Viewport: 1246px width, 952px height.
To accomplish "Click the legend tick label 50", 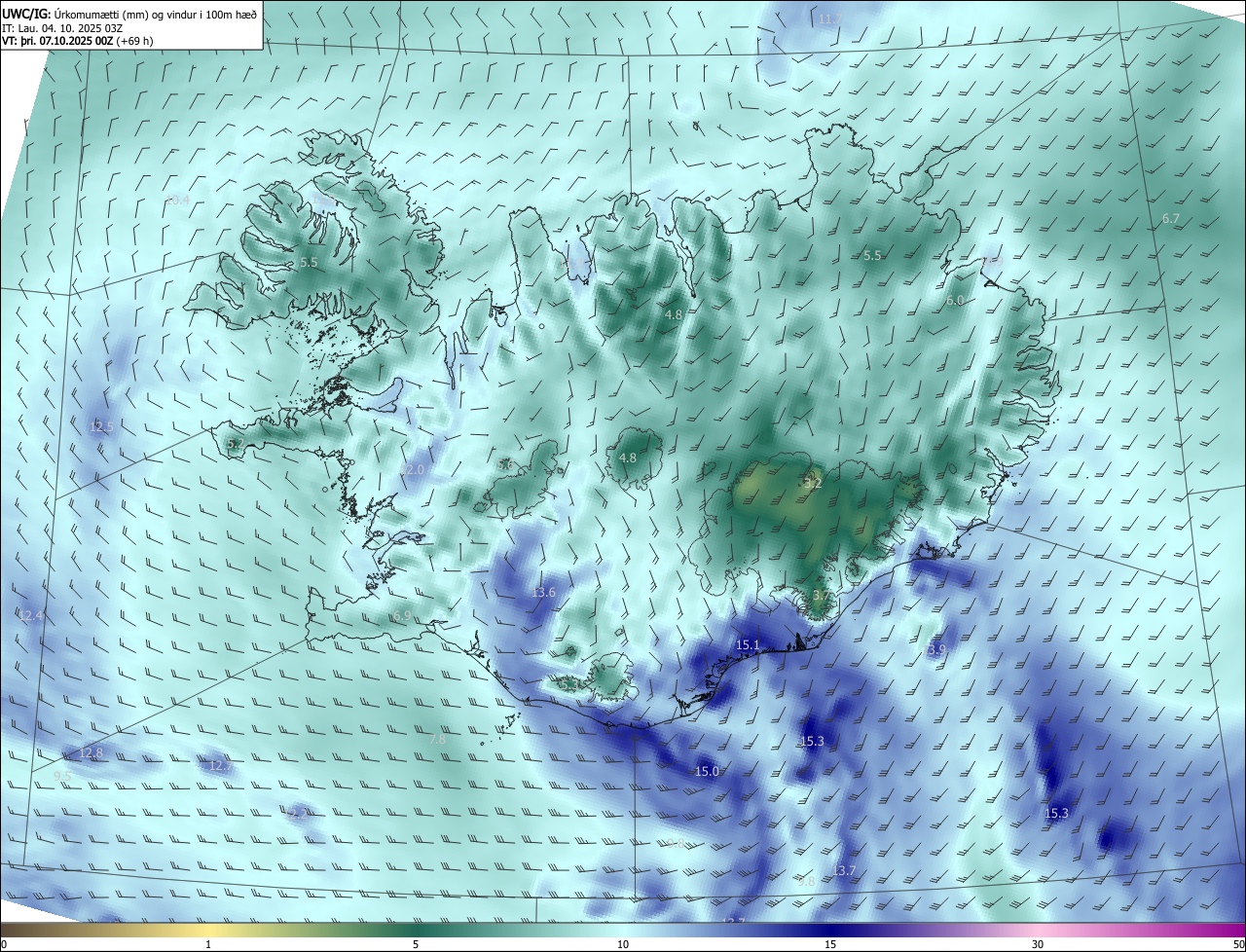I will click(x=1238, y=944).
